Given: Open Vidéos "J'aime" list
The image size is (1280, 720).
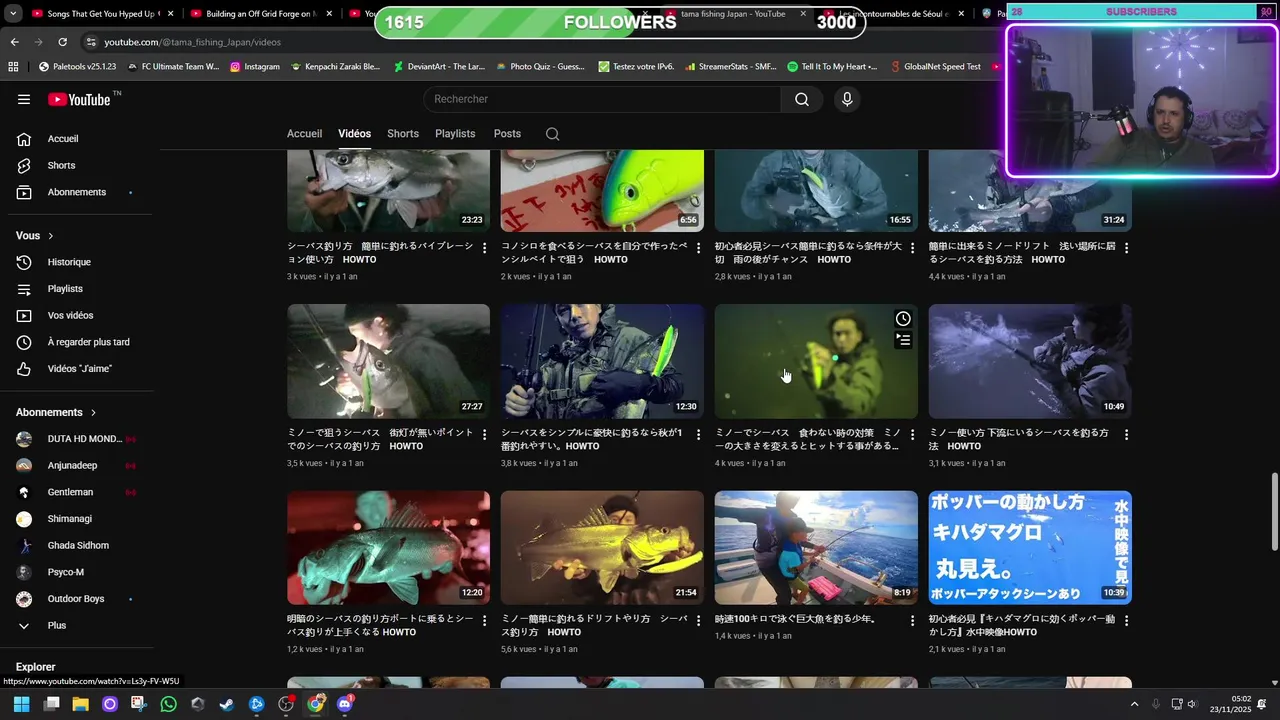Looking at the screenshot, I should [80, 369].
